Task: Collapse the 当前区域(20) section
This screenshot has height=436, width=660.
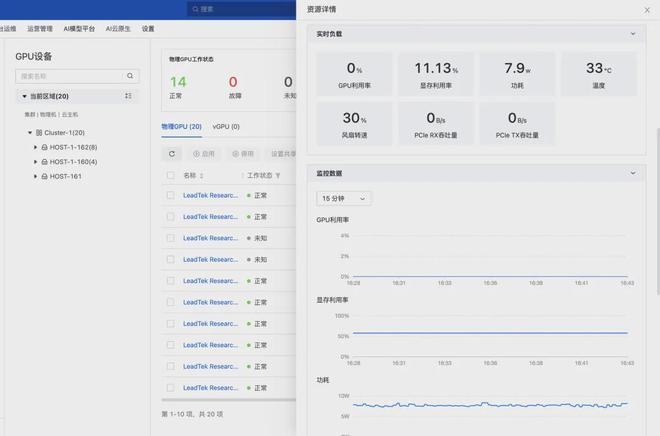Action: point(24,96)
